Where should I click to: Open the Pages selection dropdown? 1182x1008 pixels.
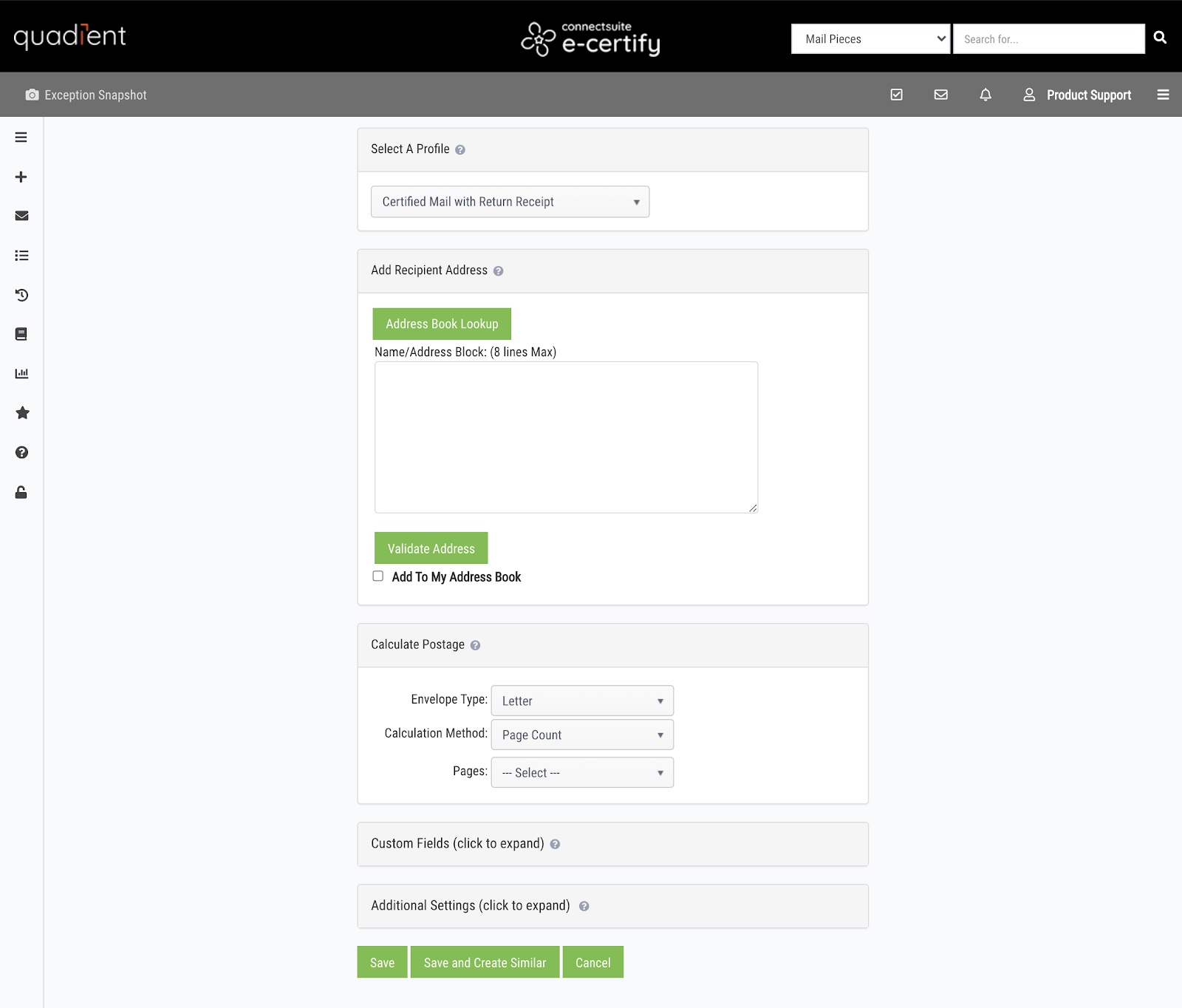point(581,772)
